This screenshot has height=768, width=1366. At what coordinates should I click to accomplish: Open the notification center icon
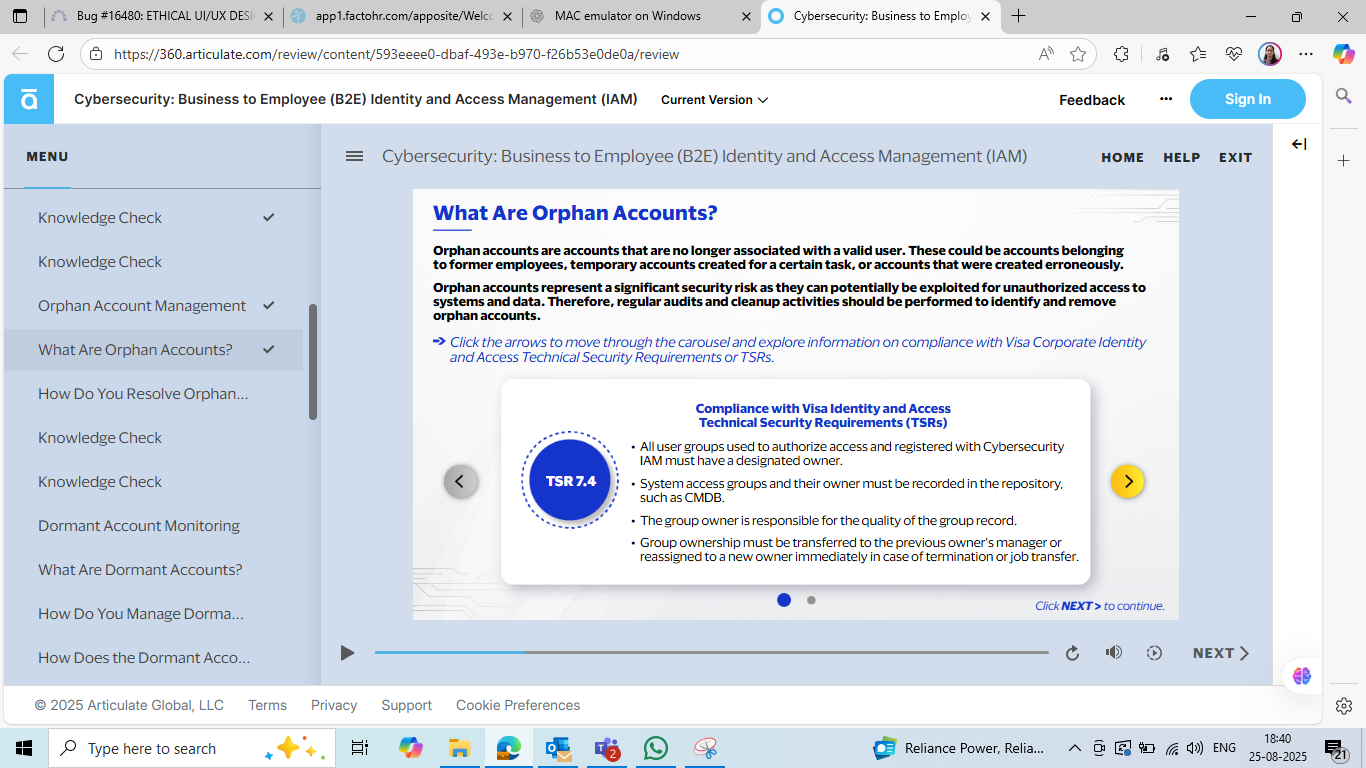click(x=1336, y=748)
